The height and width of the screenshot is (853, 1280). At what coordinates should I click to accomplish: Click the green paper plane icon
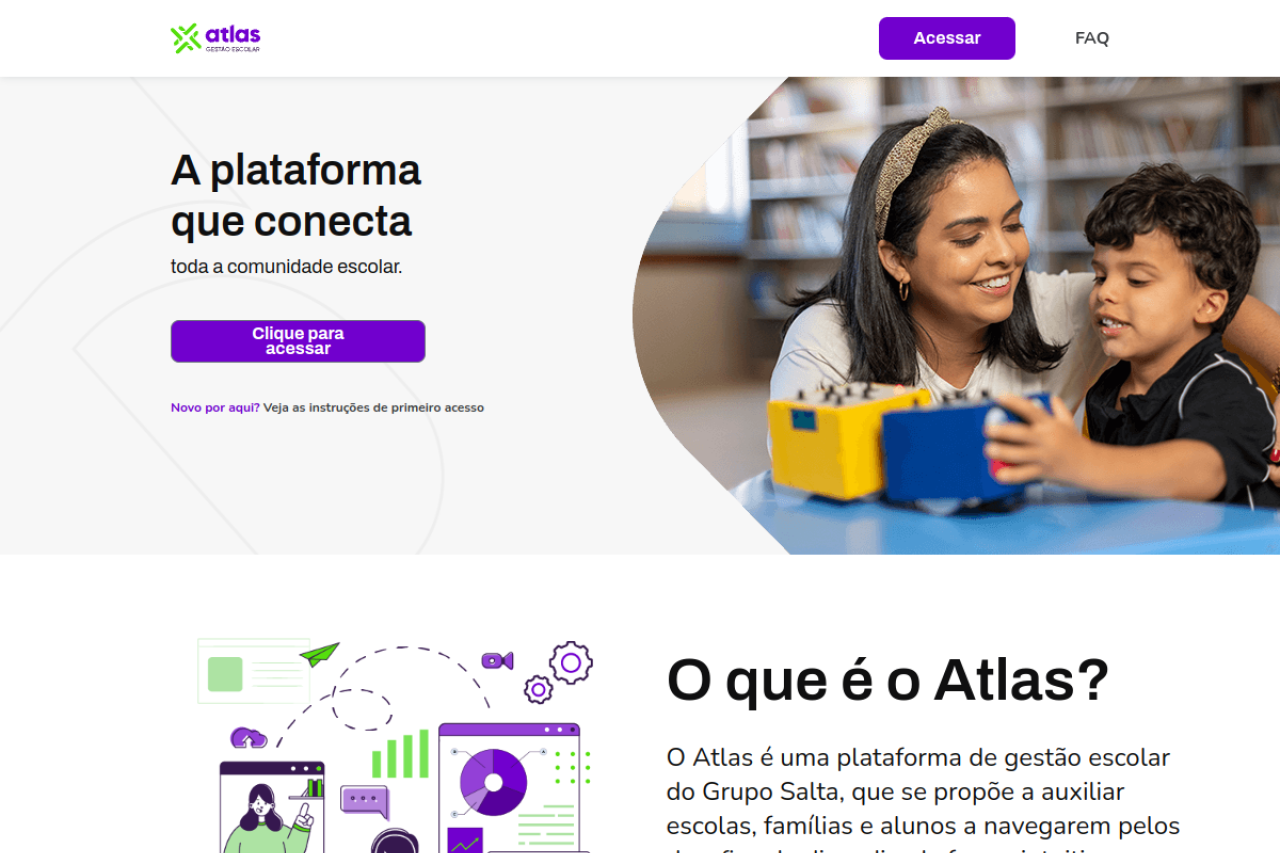[320, 654]
